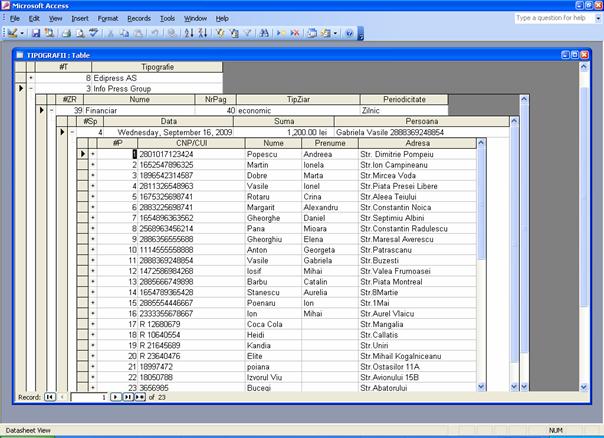This screenshot has height=438, width=604.
Task: Expand the Popescu Andreea row
Action: coord(93,154)
